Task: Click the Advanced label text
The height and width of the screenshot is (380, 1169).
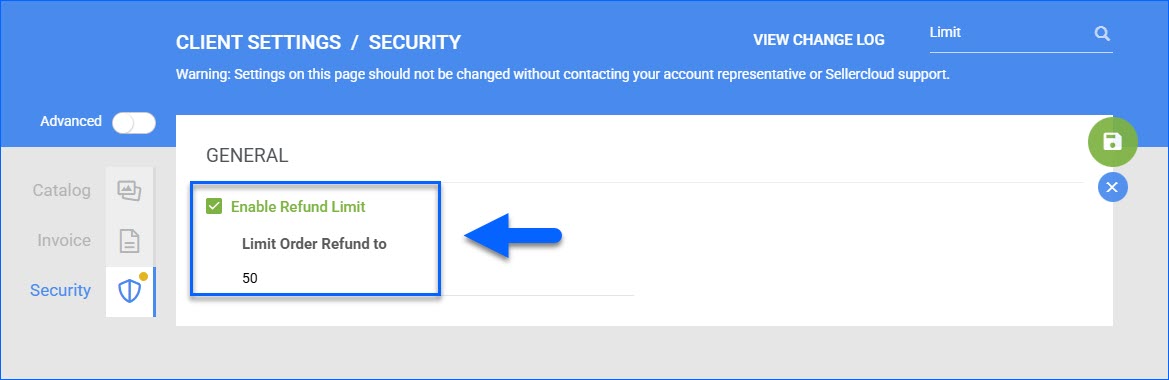Action: 71,121
